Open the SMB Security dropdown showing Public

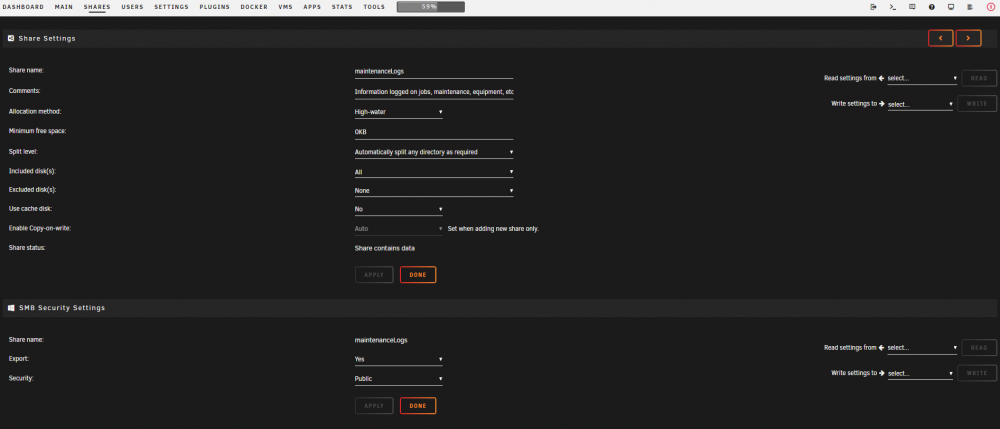pos(399,379)
